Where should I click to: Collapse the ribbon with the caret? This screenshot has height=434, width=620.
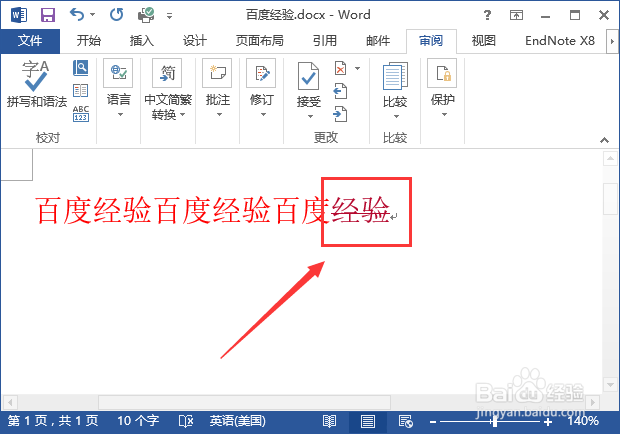point(604,140)
